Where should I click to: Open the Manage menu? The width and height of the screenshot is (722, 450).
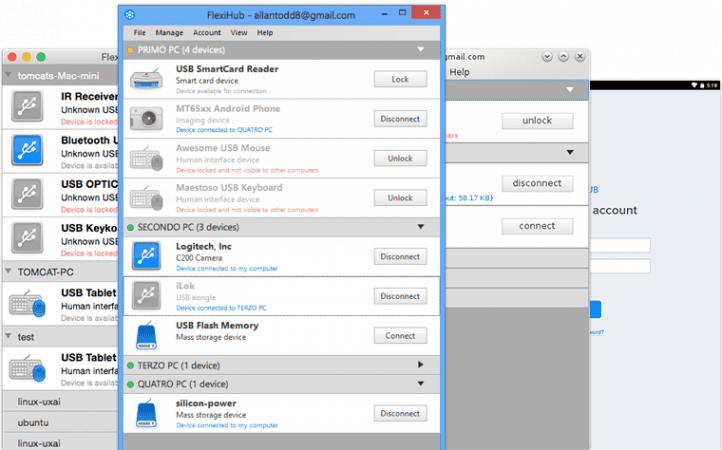(169, 33)
